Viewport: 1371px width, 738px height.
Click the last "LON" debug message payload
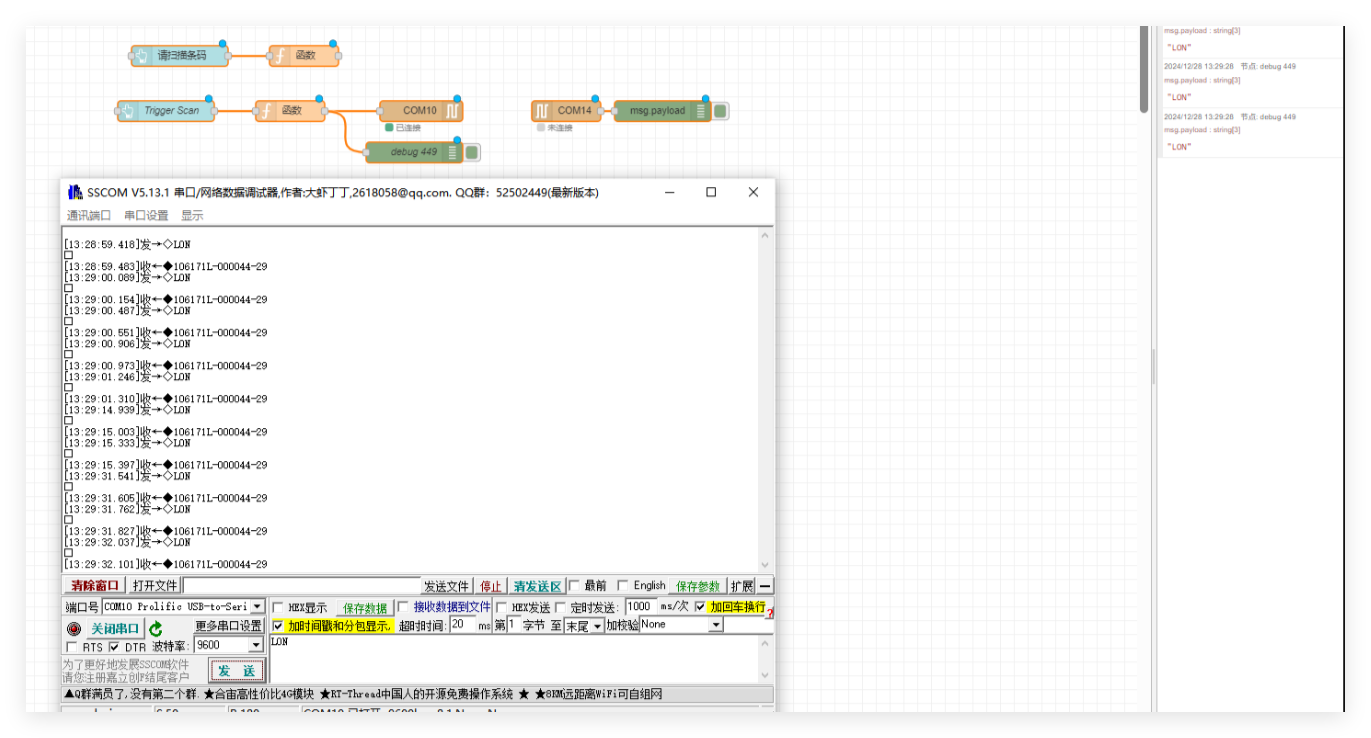point(1180,147)
